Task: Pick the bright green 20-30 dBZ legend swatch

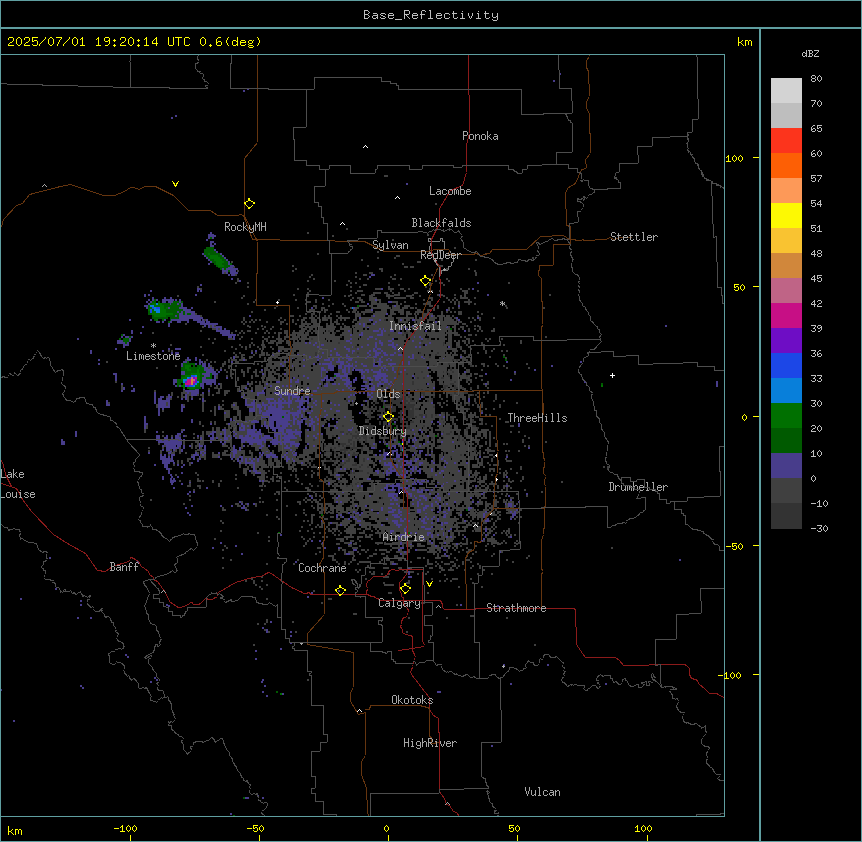Action: (786, 416)
